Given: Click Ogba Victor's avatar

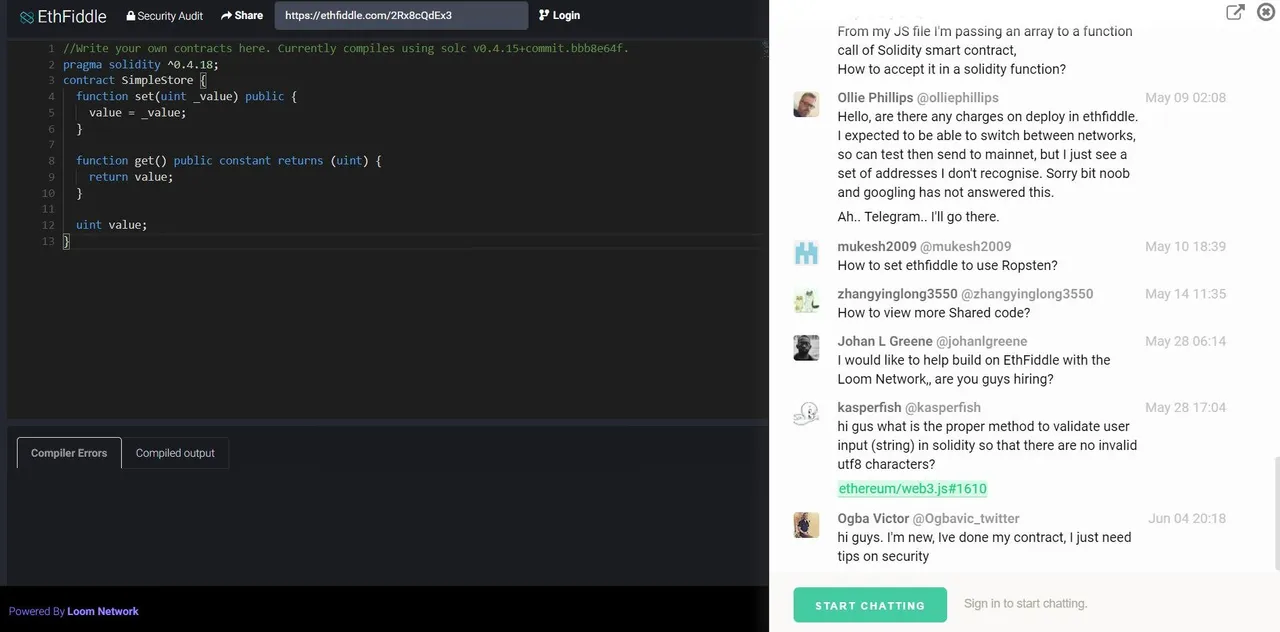Looking at the screenshot, I should point(806,525).
